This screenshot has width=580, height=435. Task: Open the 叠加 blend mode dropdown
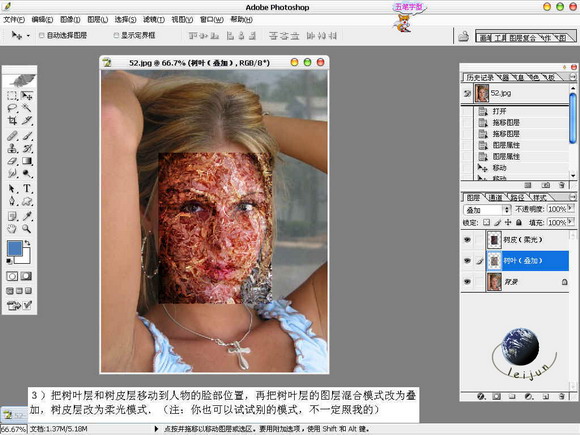[x=487, y=210]
